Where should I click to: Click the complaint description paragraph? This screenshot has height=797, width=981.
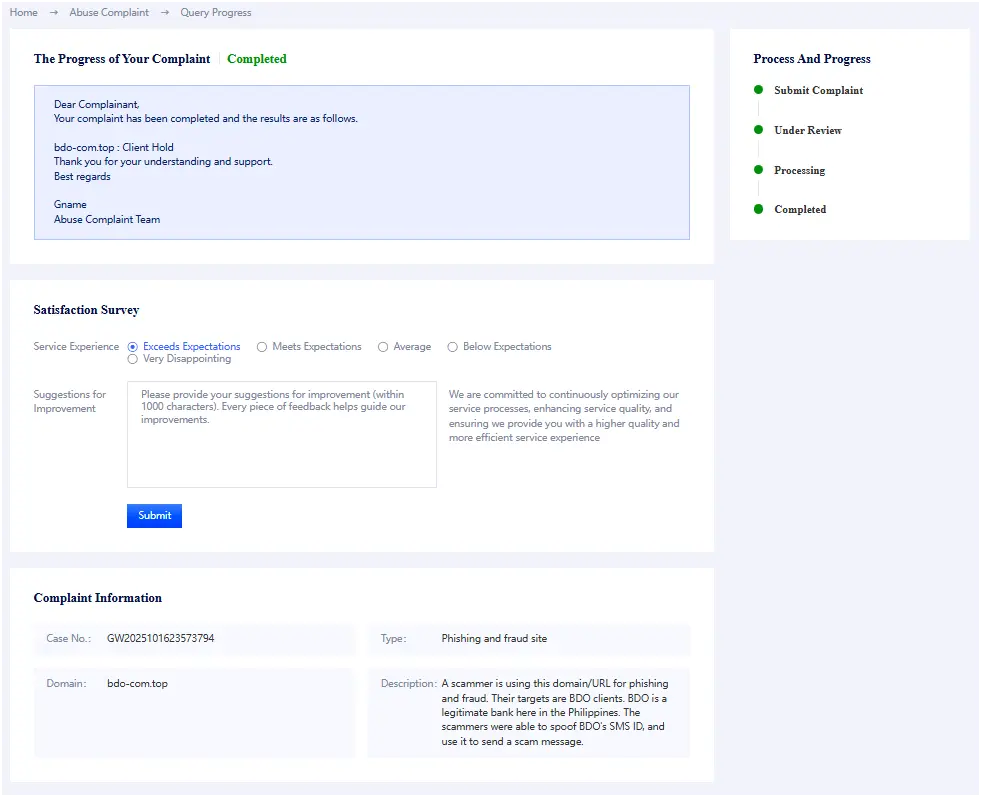coord(555,712)
